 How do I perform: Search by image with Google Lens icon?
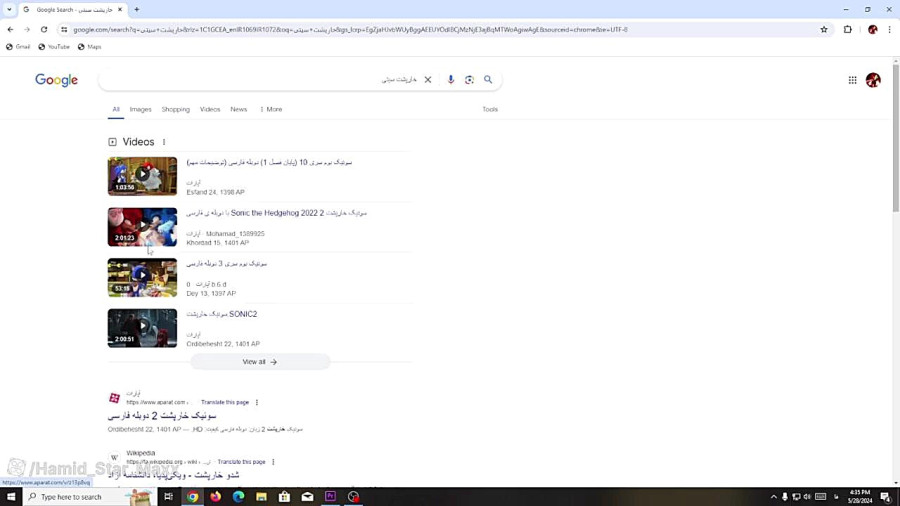[469, 80]
